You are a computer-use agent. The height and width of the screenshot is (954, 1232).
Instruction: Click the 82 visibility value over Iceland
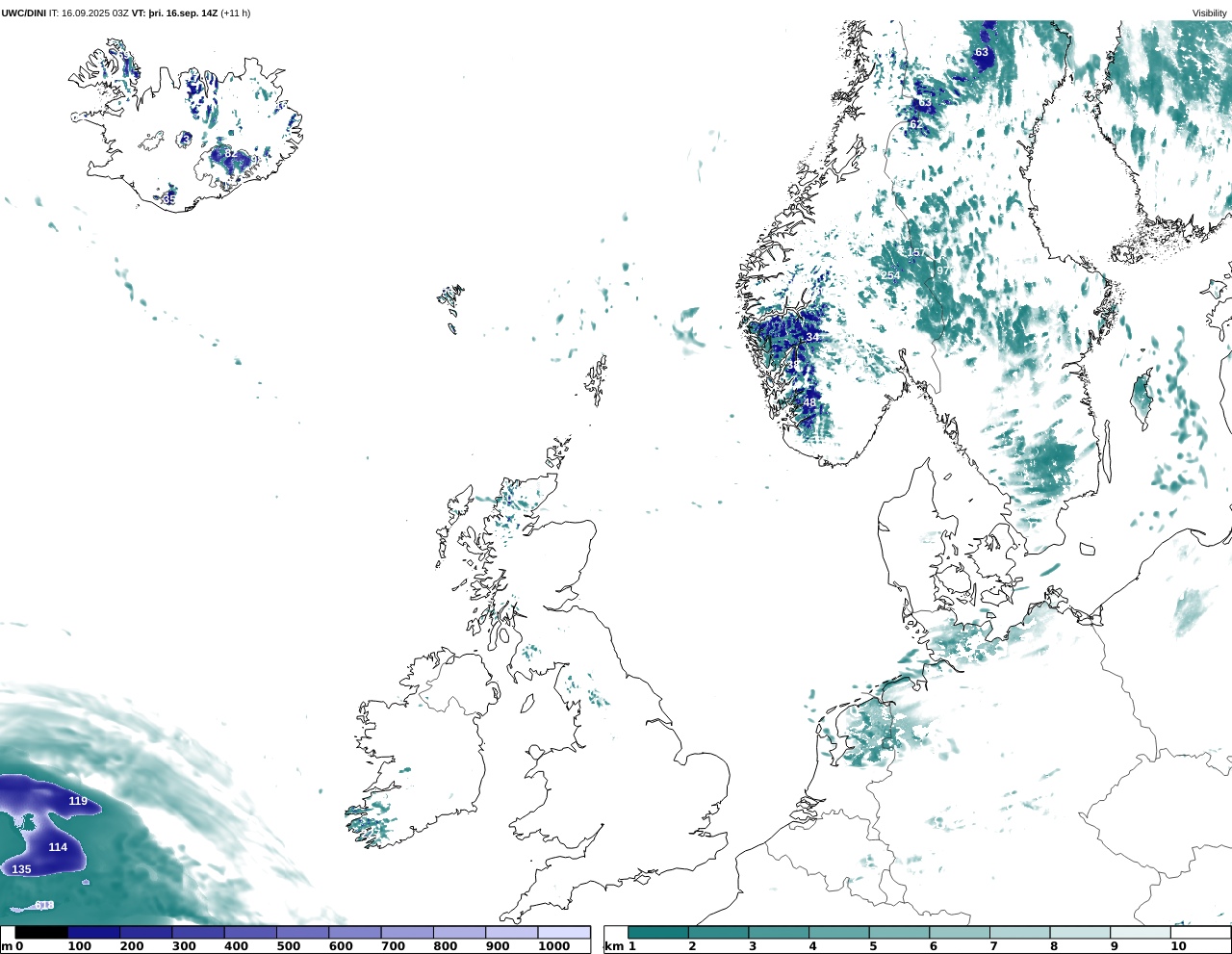[x=231, y=153]
